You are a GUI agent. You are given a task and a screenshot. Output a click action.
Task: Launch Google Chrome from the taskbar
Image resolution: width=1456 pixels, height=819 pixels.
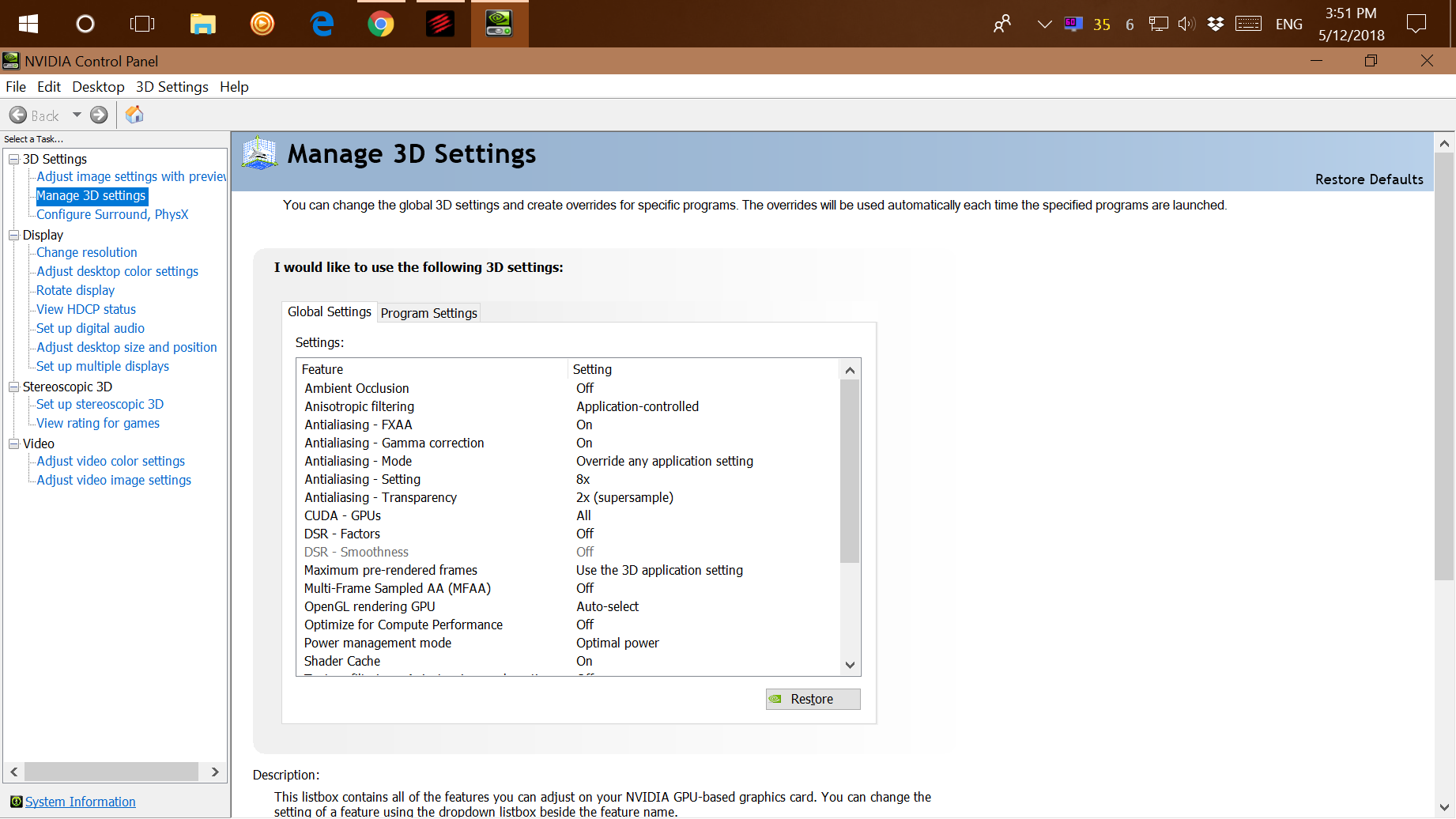point(381,24)
